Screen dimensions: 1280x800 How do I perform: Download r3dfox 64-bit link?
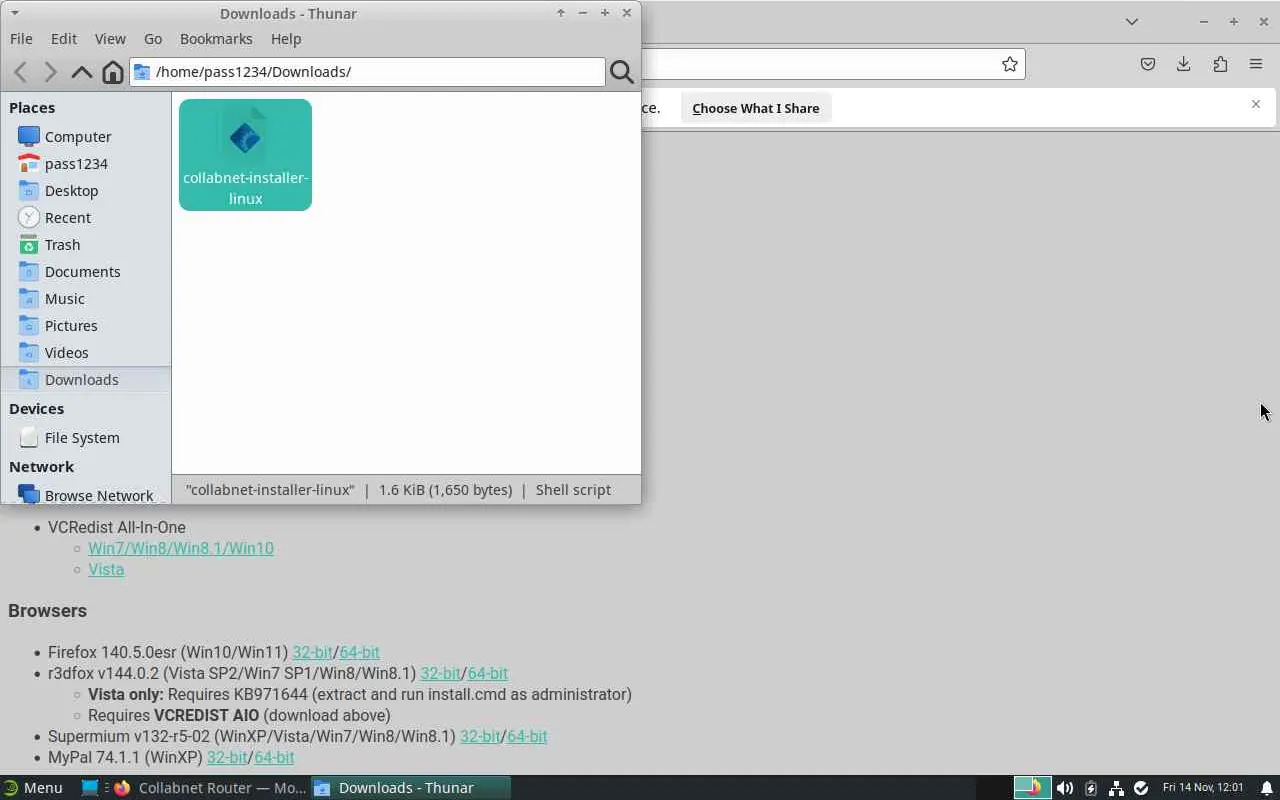pos(488,673)
